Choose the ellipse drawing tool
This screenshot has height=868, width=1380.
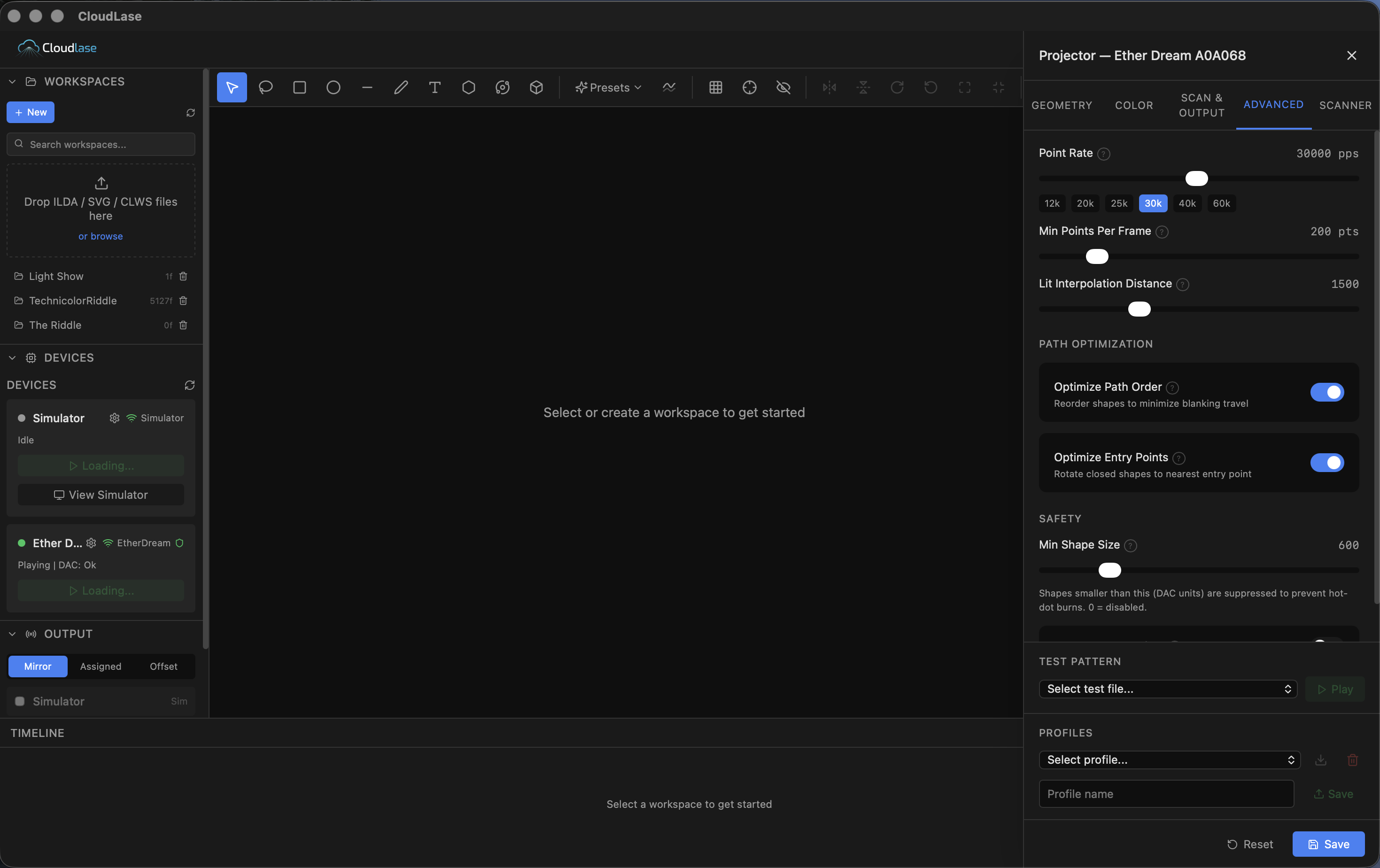pos(333,87)
